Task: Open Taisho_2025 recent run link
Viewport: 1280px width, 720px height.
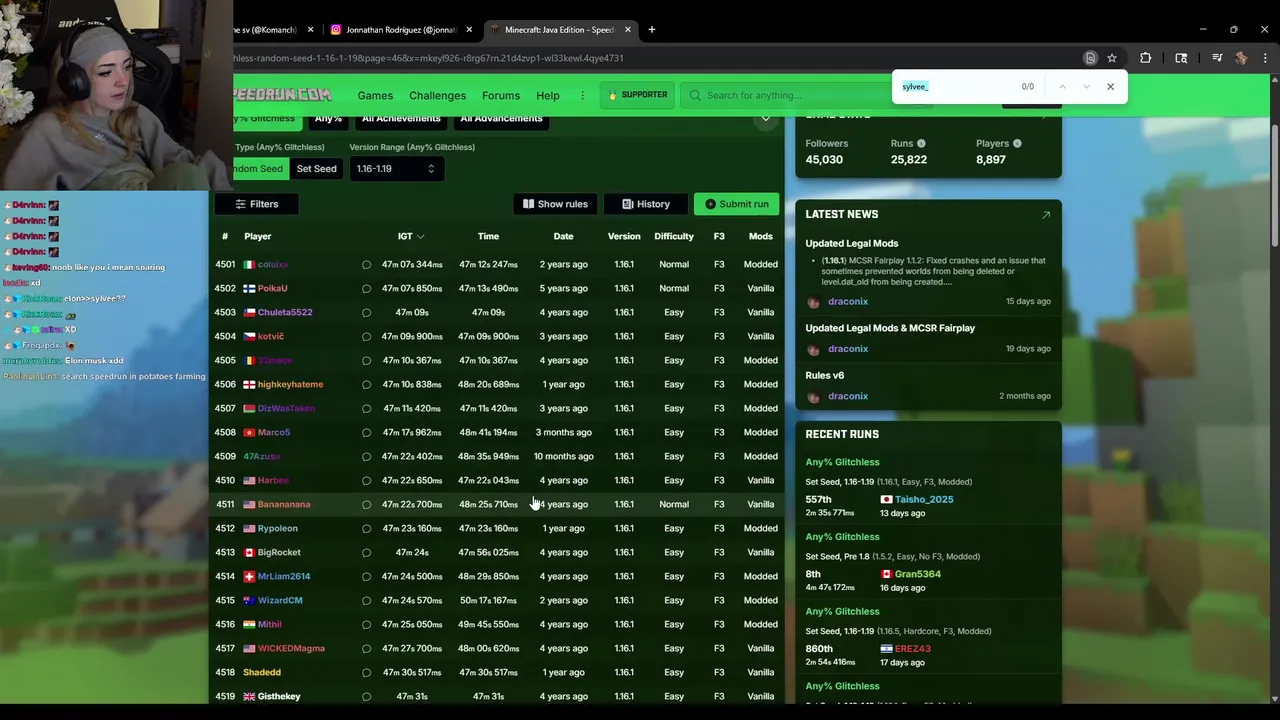Action: click(924, 500)
